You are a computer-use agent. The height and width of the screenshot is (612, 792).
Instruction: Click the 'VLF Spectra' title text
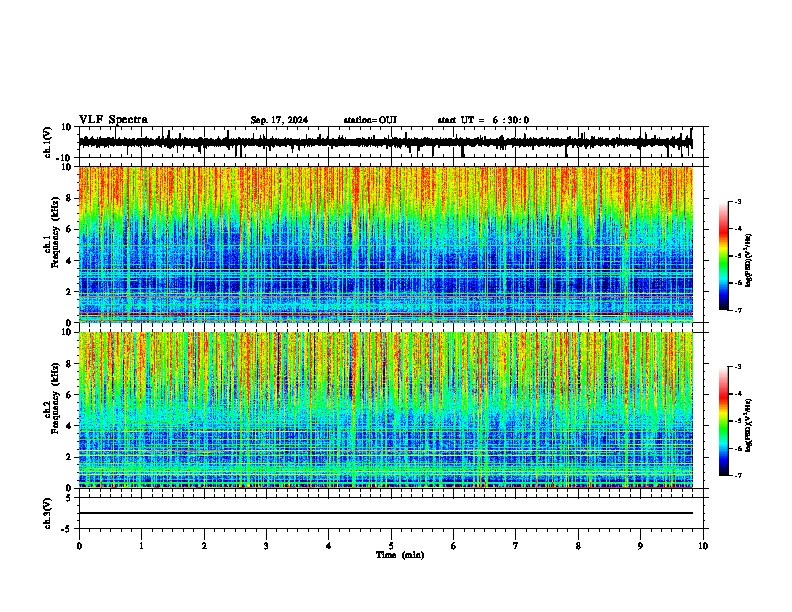pos(113,120)
